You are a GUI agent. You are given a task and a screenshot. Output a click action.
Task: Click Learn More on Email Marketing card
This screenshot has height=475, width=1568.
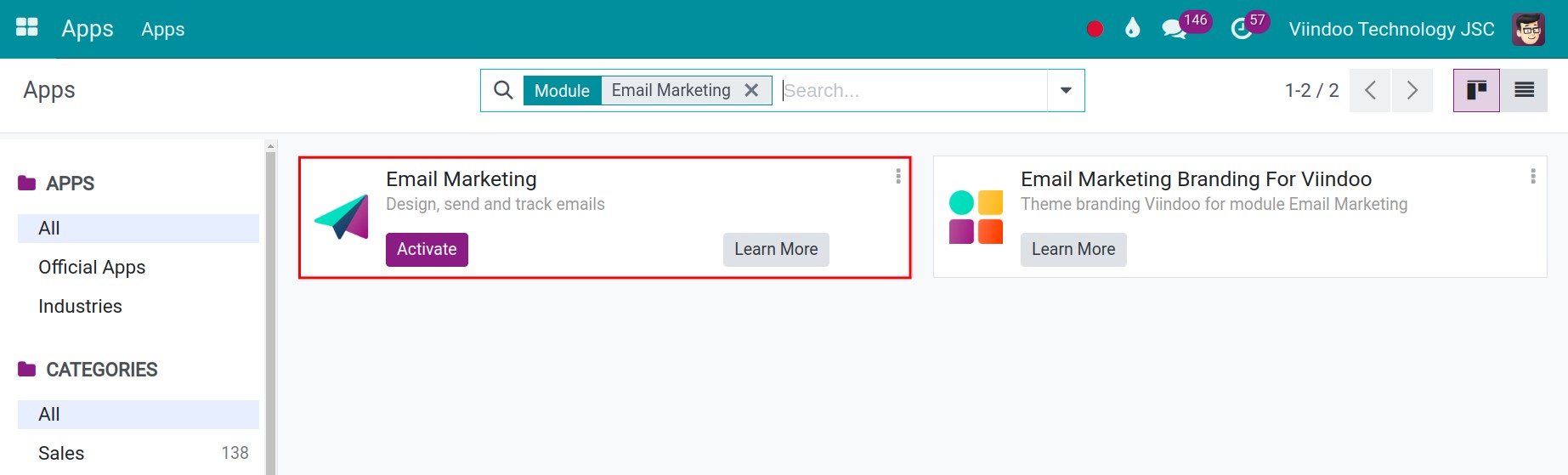tap(776, 249)
